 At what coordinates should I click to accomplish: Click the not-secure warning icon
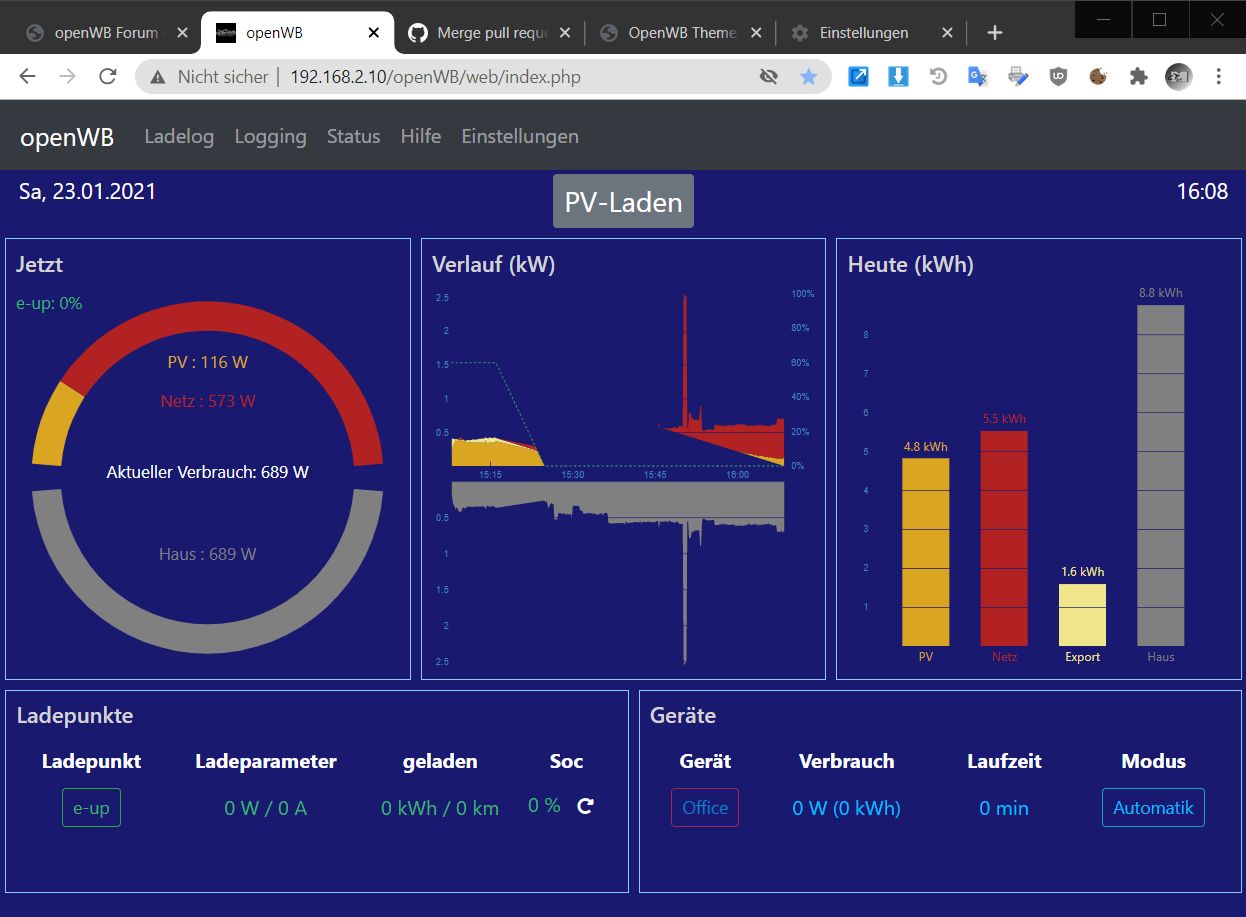158,77
